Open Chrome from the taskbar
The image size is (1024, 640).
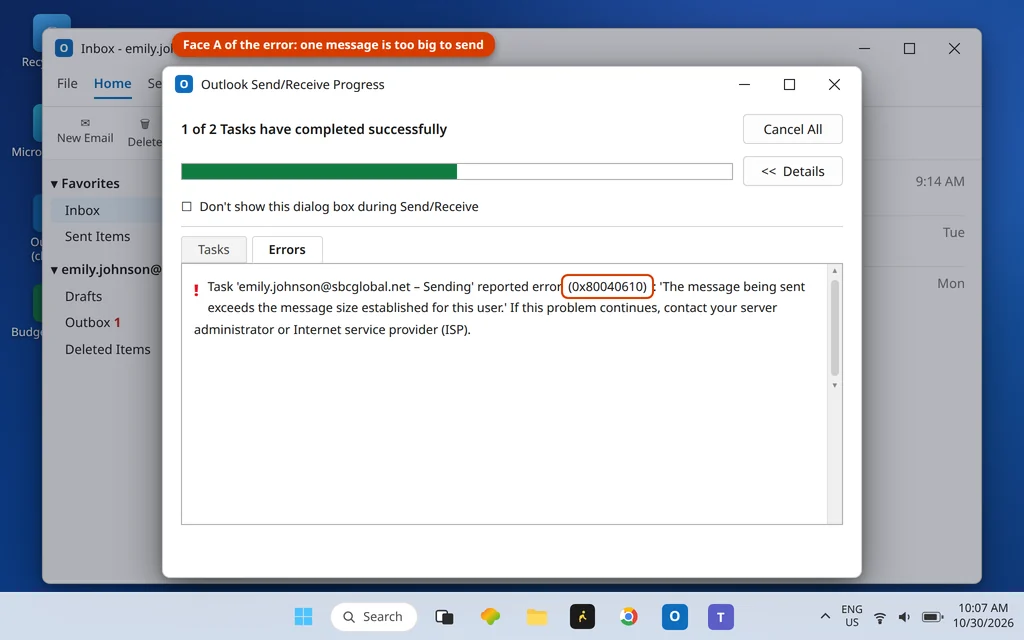[x=628, y=616]
